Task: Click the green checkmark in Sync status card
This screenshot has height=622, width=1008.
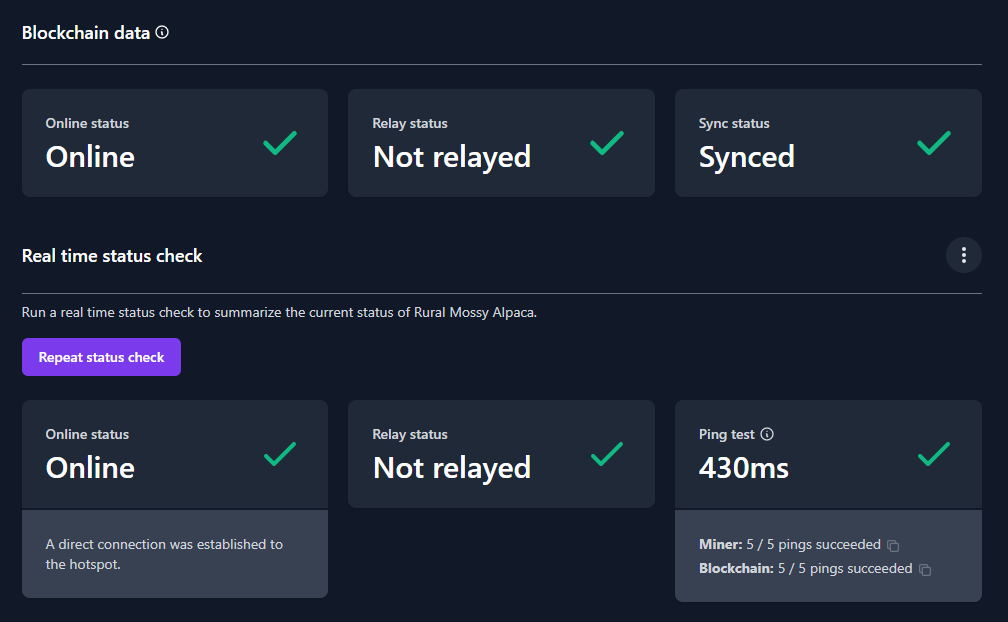Action: (x=933, y=143)
